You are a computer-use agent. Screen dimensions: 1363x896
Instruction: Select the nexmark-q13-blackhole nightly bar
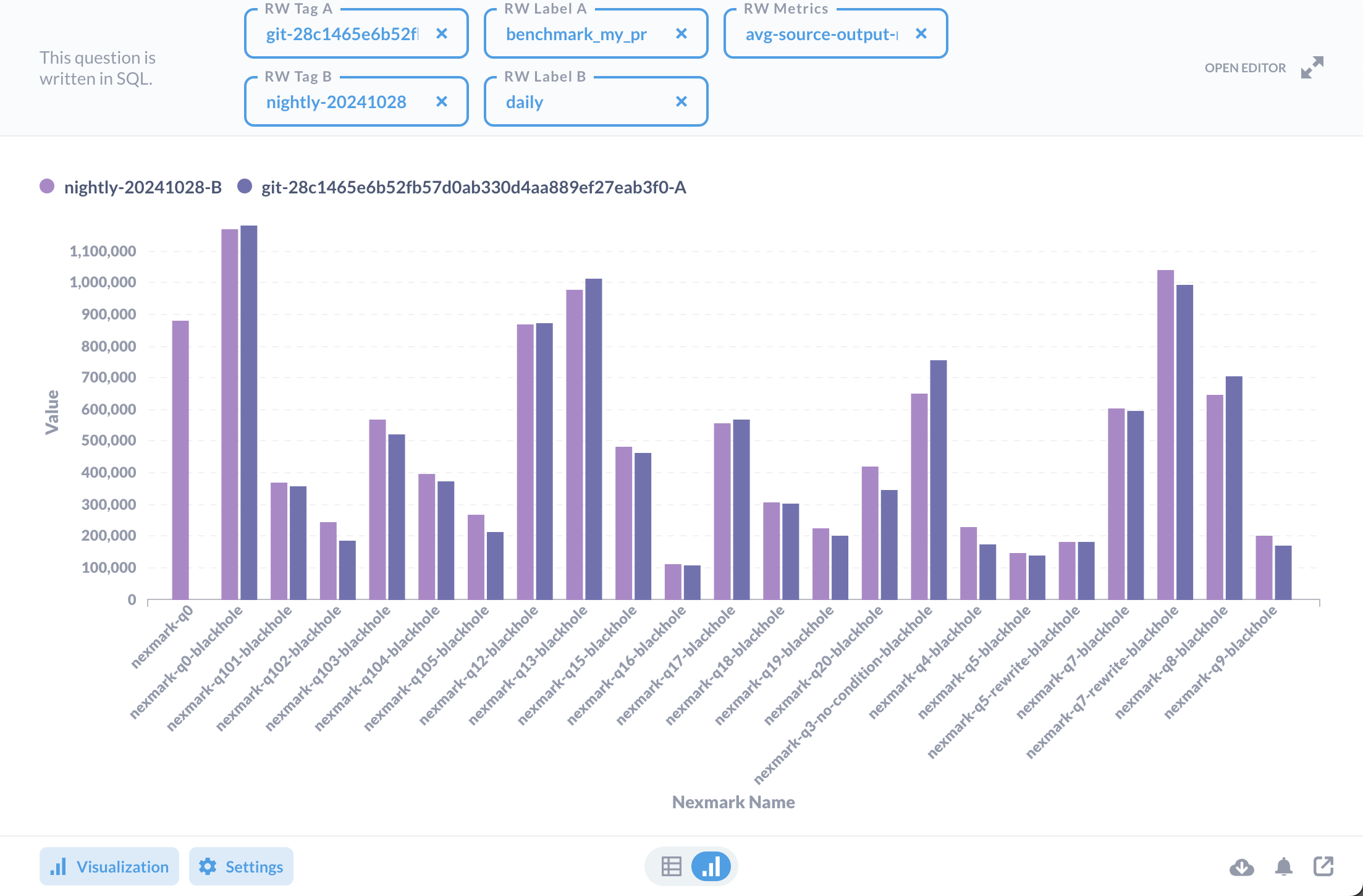pos(575,444)
